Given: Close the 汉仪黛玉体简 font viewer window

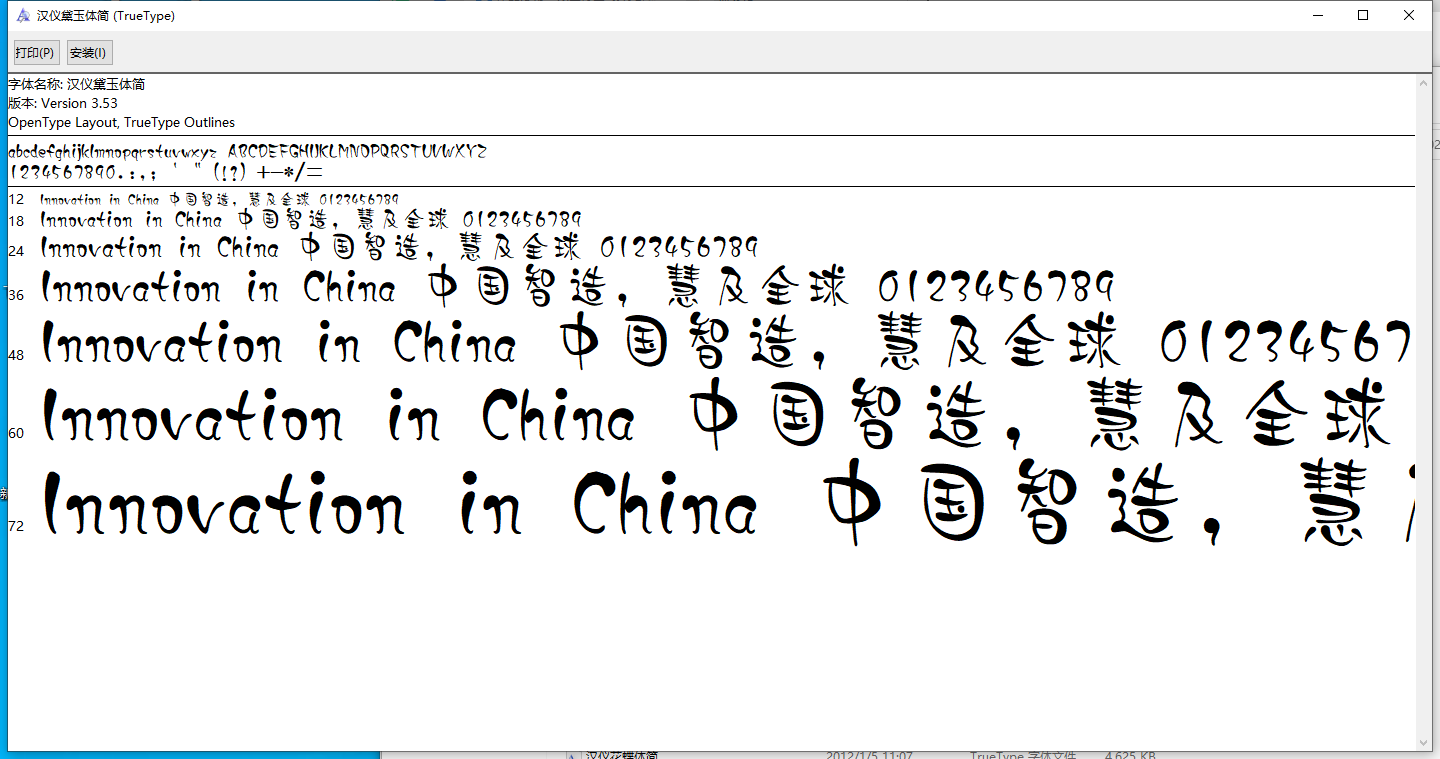Looking at the screenshot, I should (x=1409, y=15).
